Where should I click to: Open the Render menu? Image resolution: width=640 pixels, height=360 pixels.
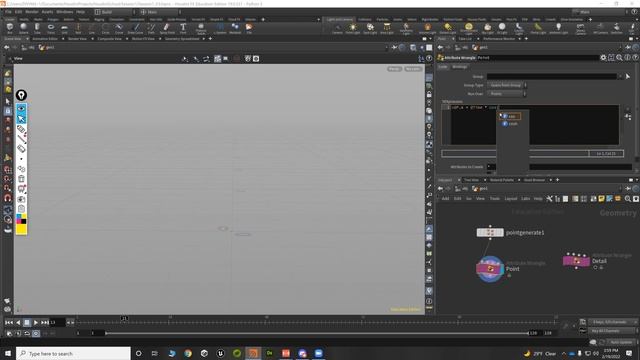point(32,12)
